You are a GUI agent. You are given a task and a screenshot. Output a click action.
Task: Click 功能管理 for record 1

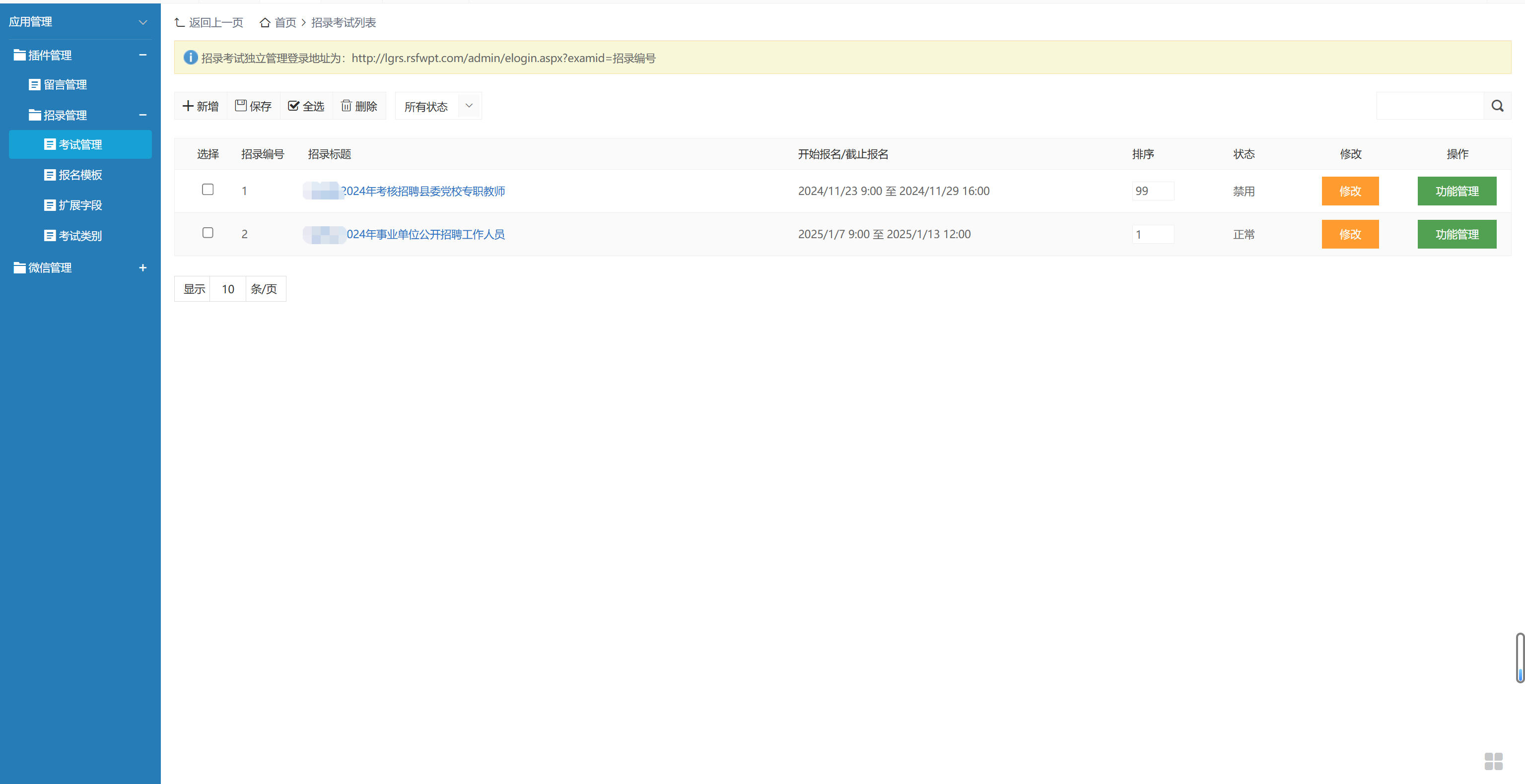(1457, 191)
